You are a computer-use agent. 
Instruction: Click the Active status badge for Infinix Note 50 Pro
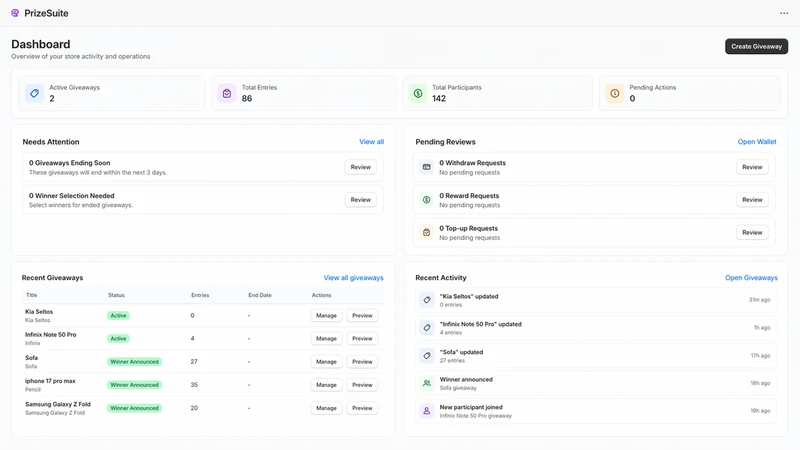[x=118, y=339]
